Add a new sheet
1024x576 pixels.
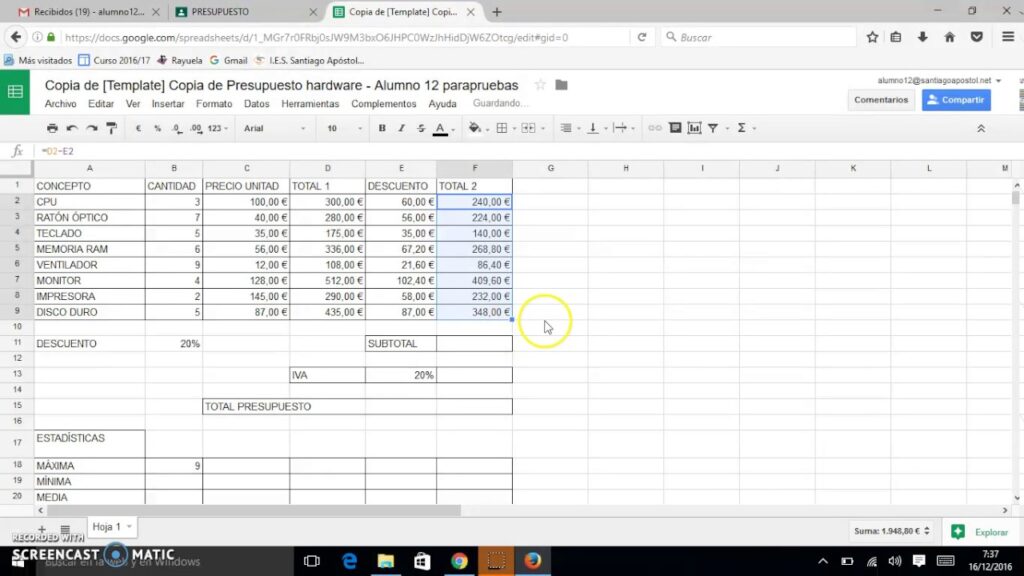click(x=42, y=528)
